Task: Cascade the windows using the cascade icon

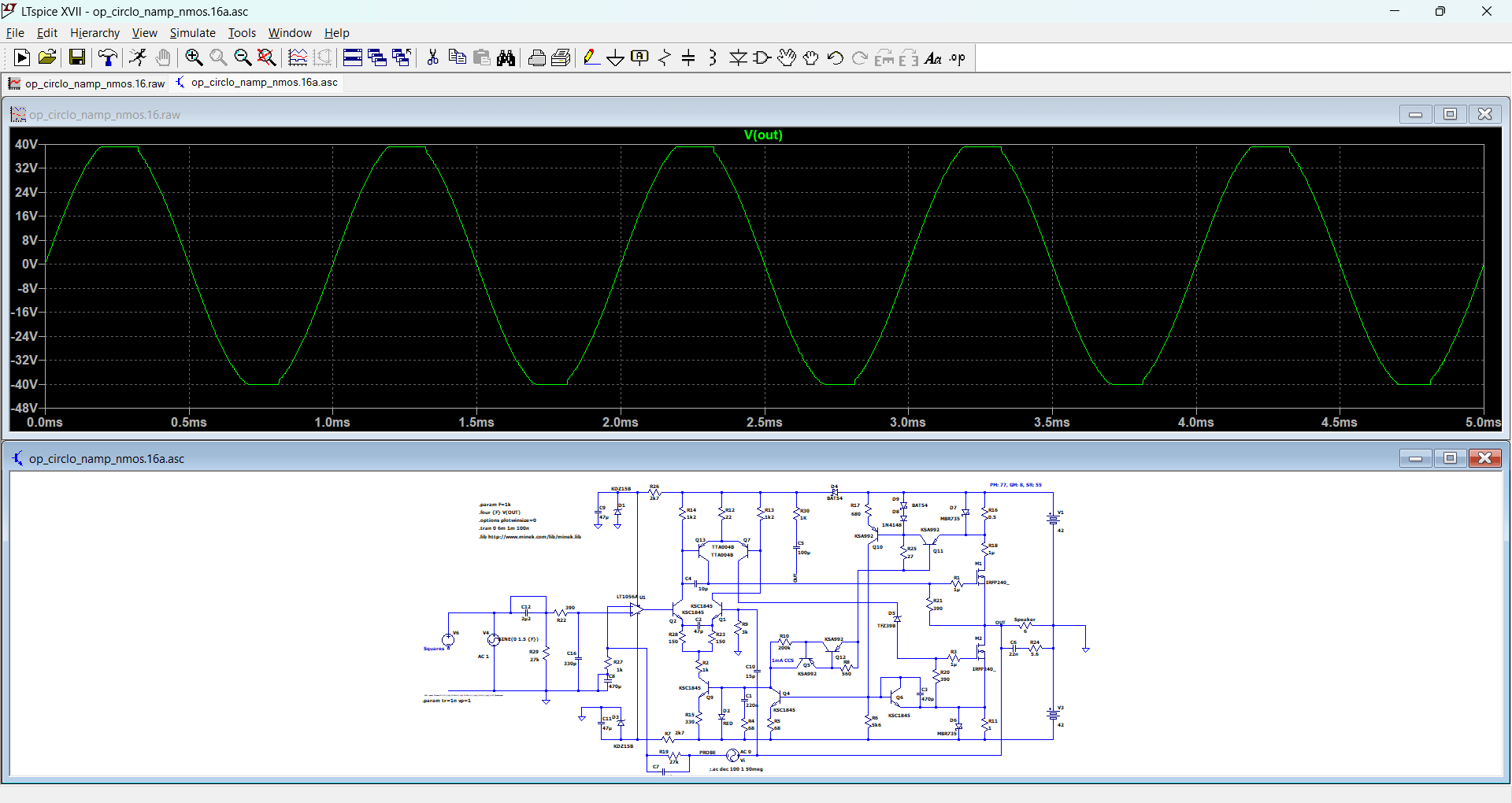Action: point(377,57)
